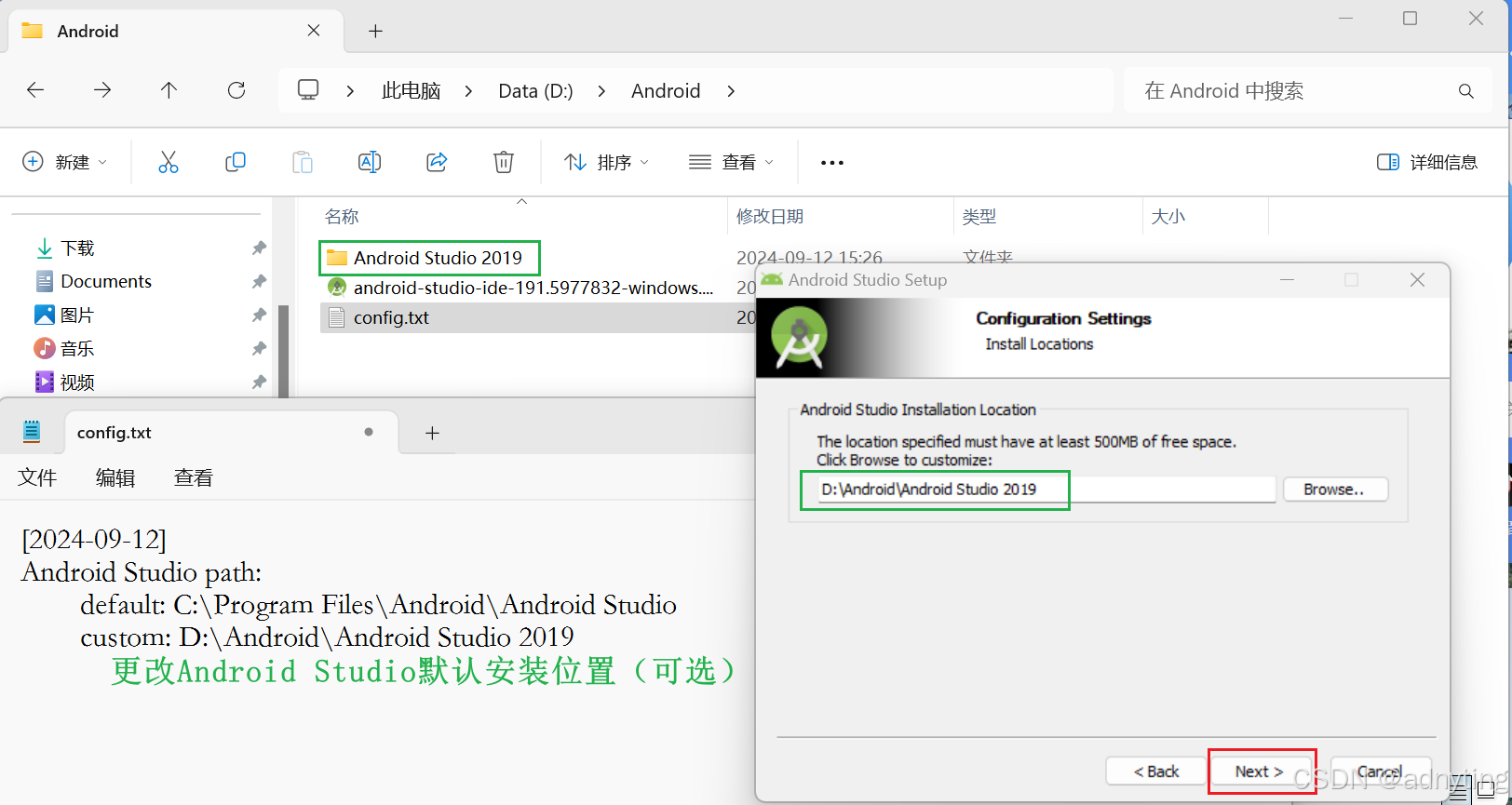Select the Android tab in File Explorer
1512x805 pixels.
(x=176, y=31)
